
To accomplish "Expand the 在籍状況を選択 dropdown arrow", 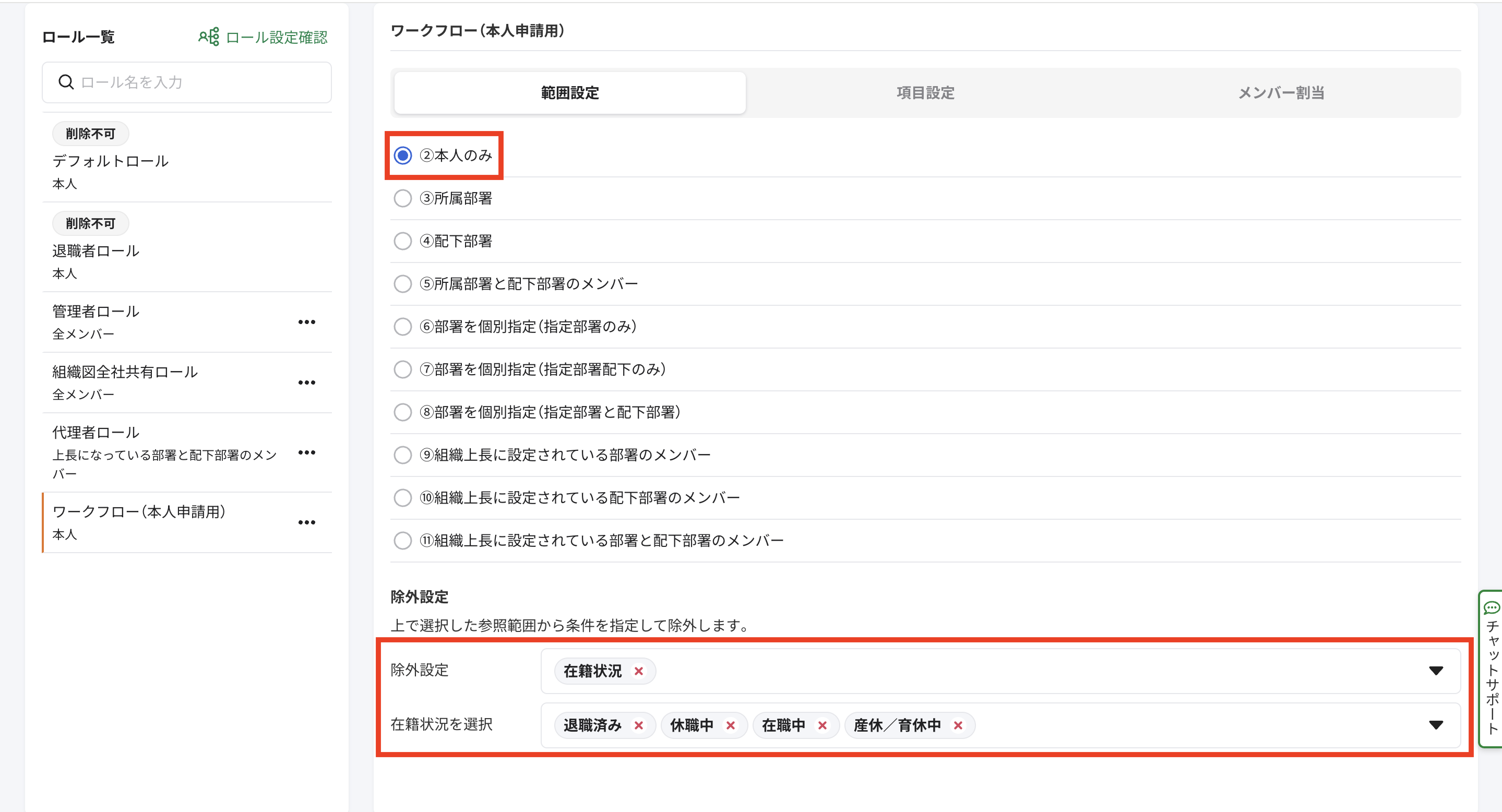I will pos(1436,725).
